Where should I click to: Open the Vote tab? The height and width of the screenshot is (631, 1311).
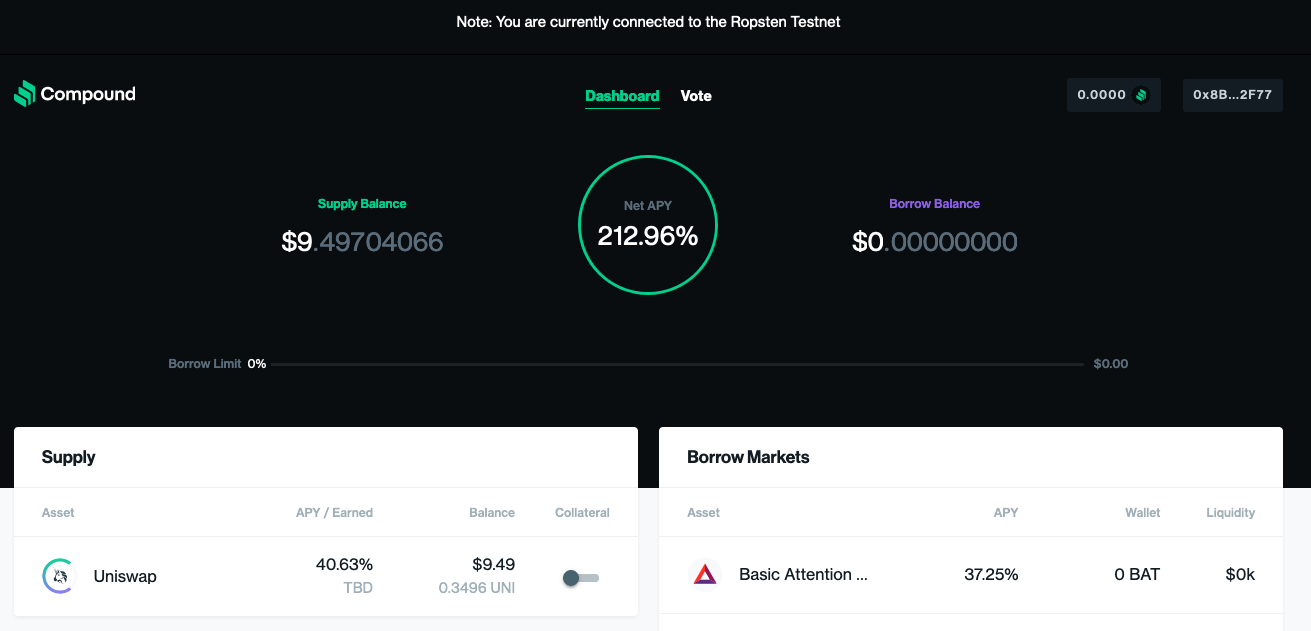(x=696, y=96)
